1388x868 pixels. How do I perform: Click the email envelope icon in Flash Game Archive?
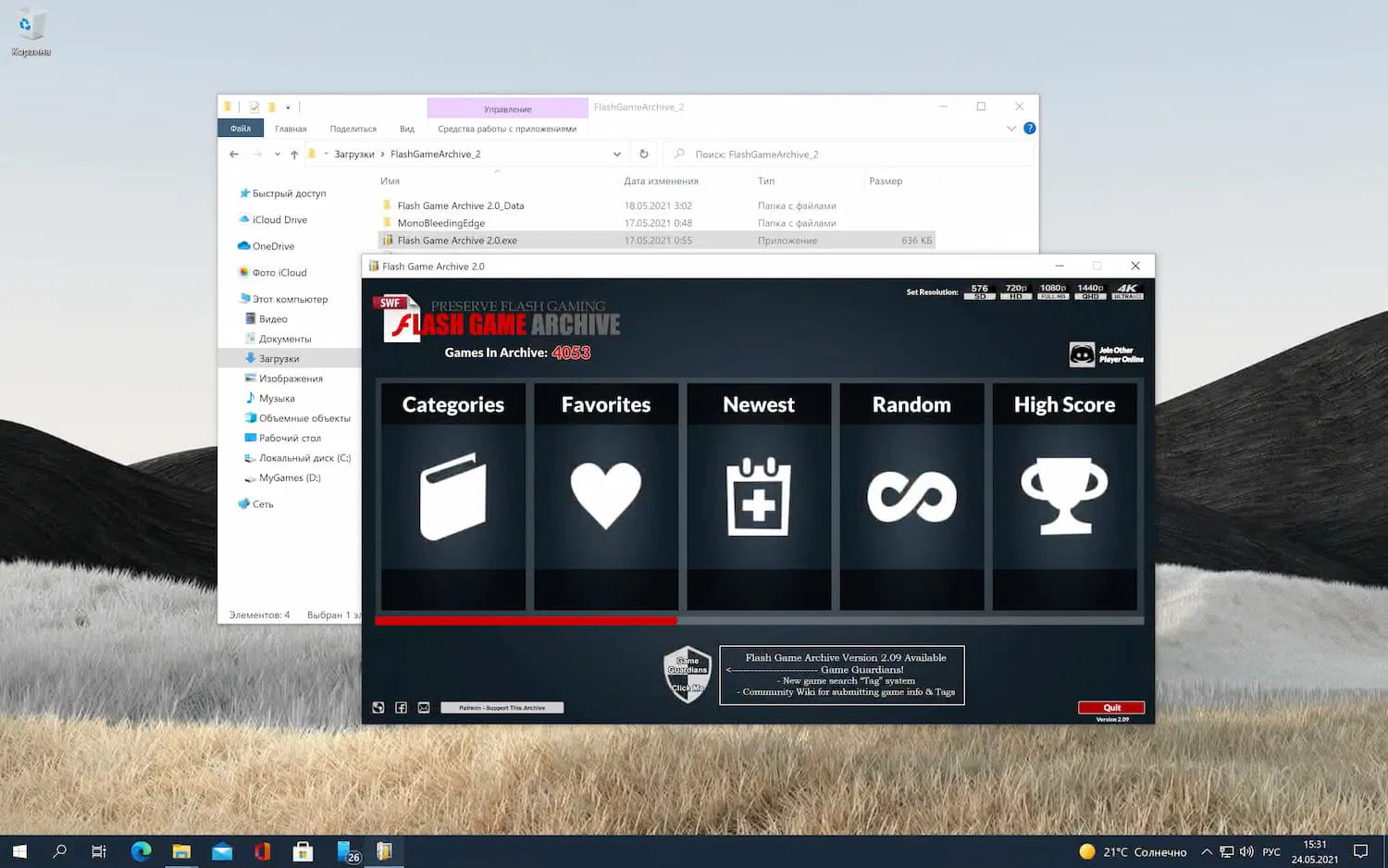(424, 708)
